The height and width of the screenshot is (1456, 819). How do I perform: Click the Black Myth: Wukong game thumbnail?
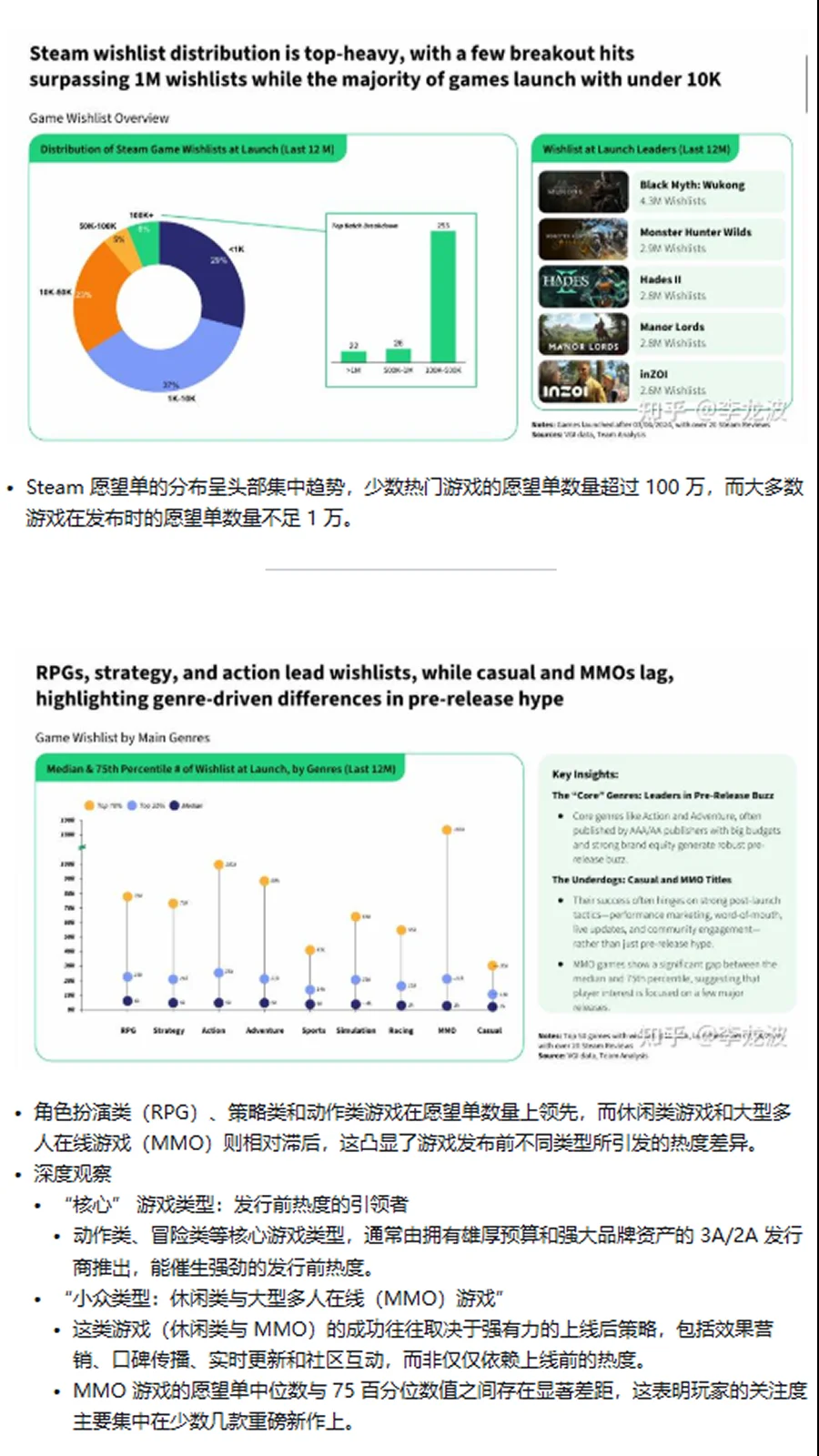(583, 191)
